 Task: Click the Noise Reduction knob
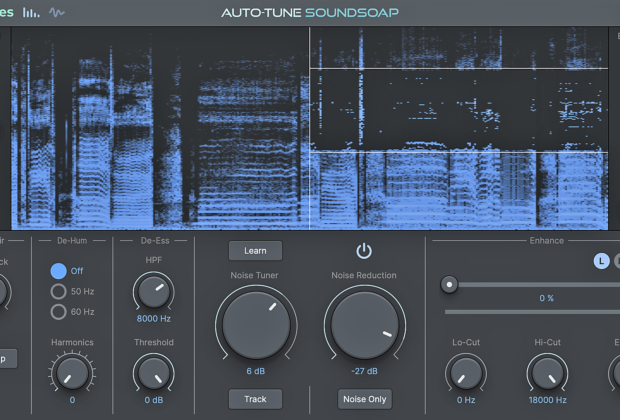click(x=365, y=325)
